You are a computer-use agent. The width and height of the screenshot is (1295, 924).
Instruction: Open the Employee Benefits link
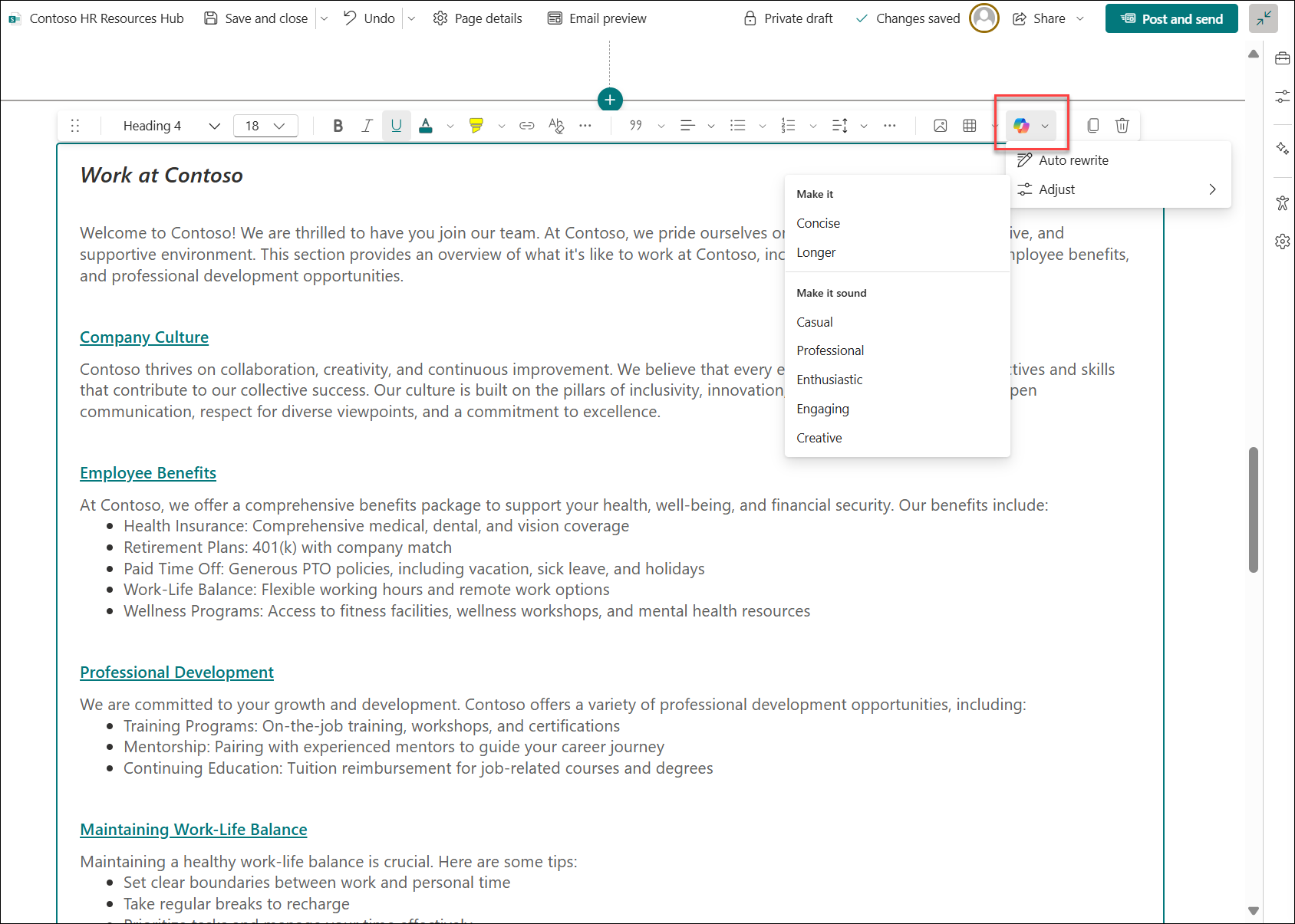coord(147,472)
